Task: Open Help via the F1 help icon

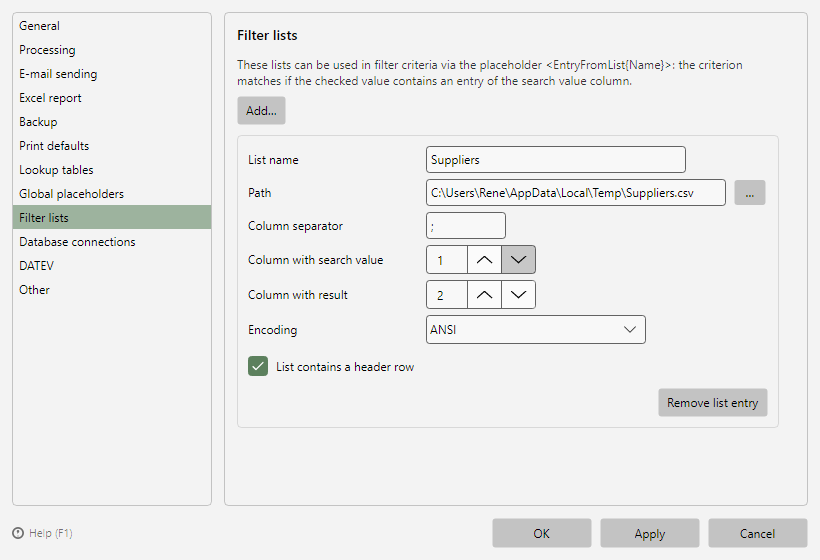Action: pos(18,533)
